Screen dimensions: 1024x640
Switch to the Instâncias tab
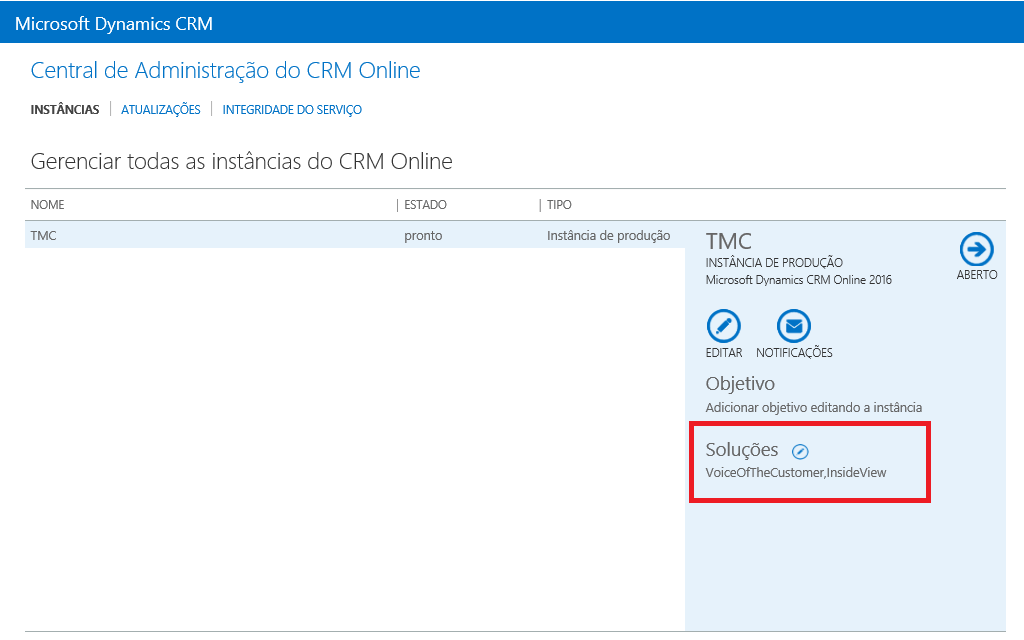coord(65,110)
